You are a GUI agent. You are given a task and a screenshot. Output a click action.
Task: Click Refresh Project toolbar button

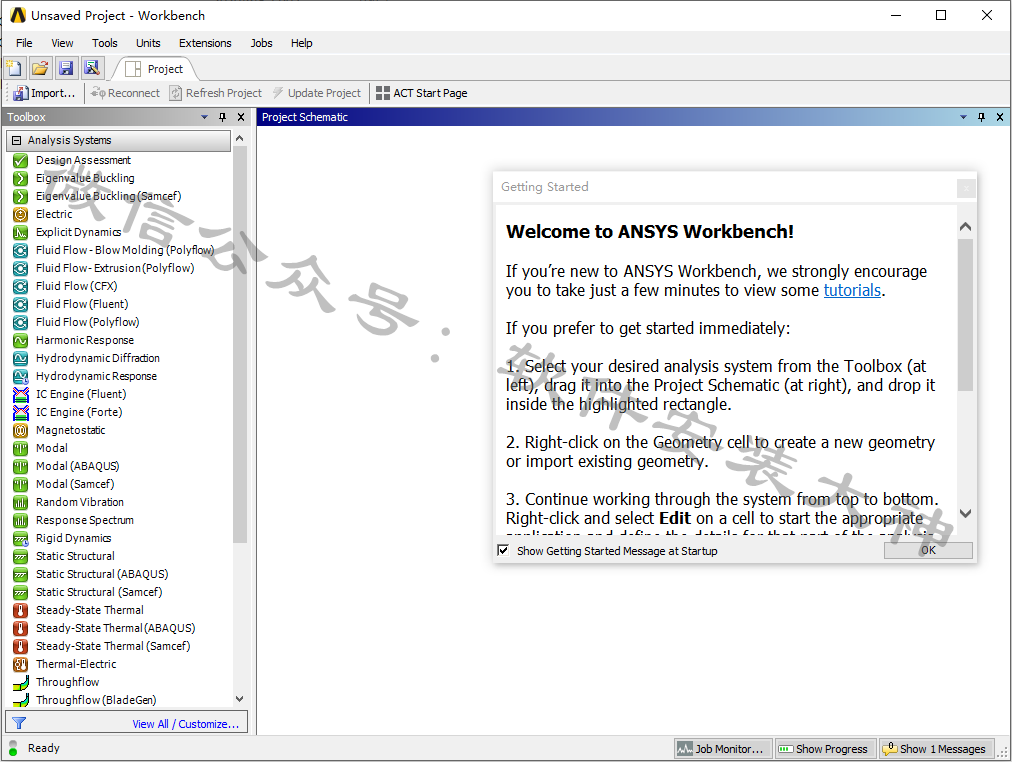[216, 93]
